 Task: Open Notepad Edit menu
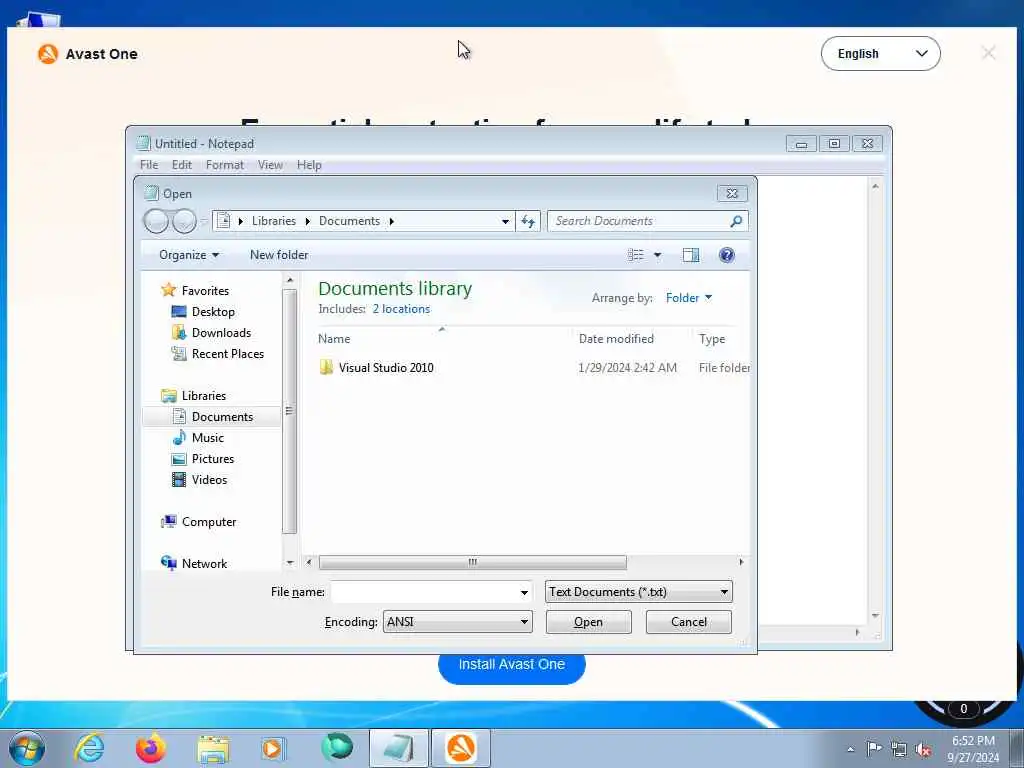coord(182,165)
